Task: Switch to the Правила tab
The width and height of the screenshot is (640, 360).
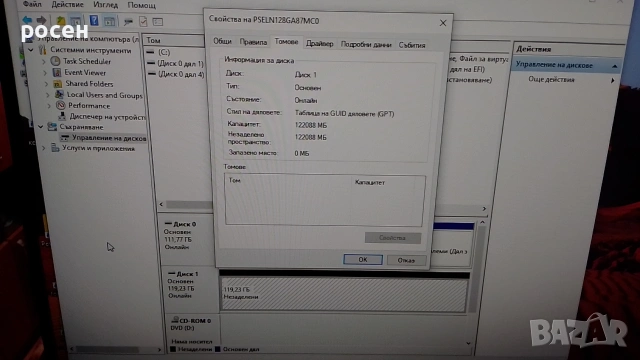Action: click(253, 42)
